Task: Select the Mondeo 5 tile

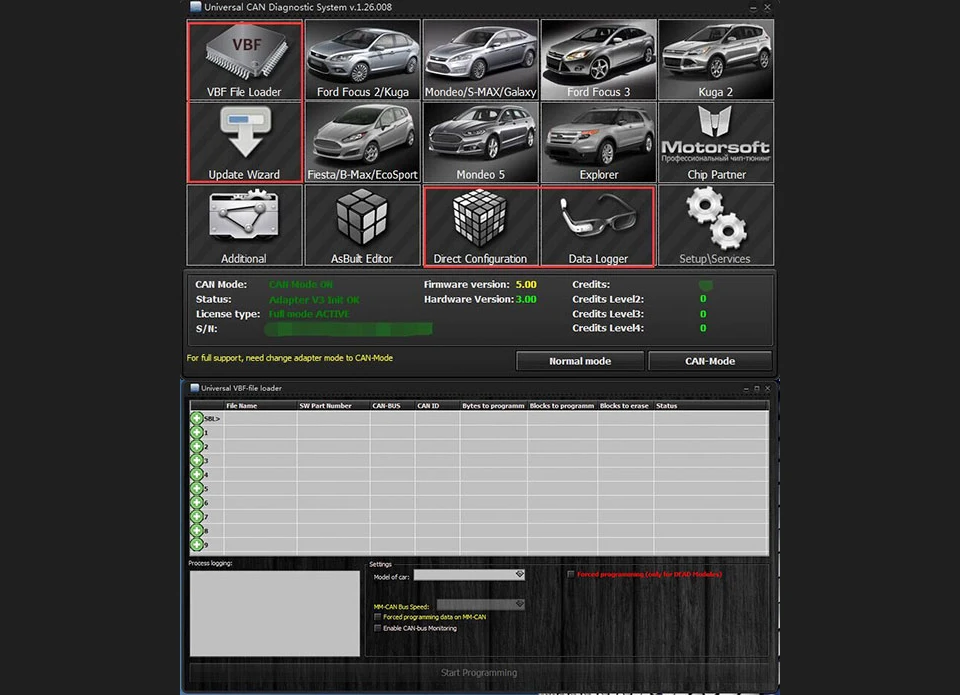Action: coord(481,142)
